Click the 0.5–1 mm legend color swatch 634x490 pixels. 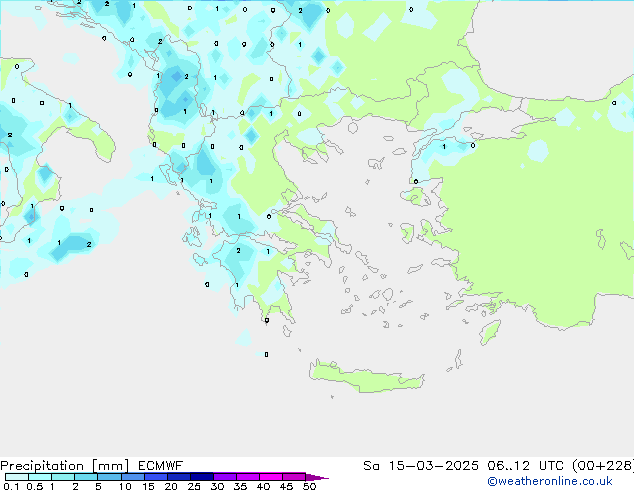pos(40,477)
